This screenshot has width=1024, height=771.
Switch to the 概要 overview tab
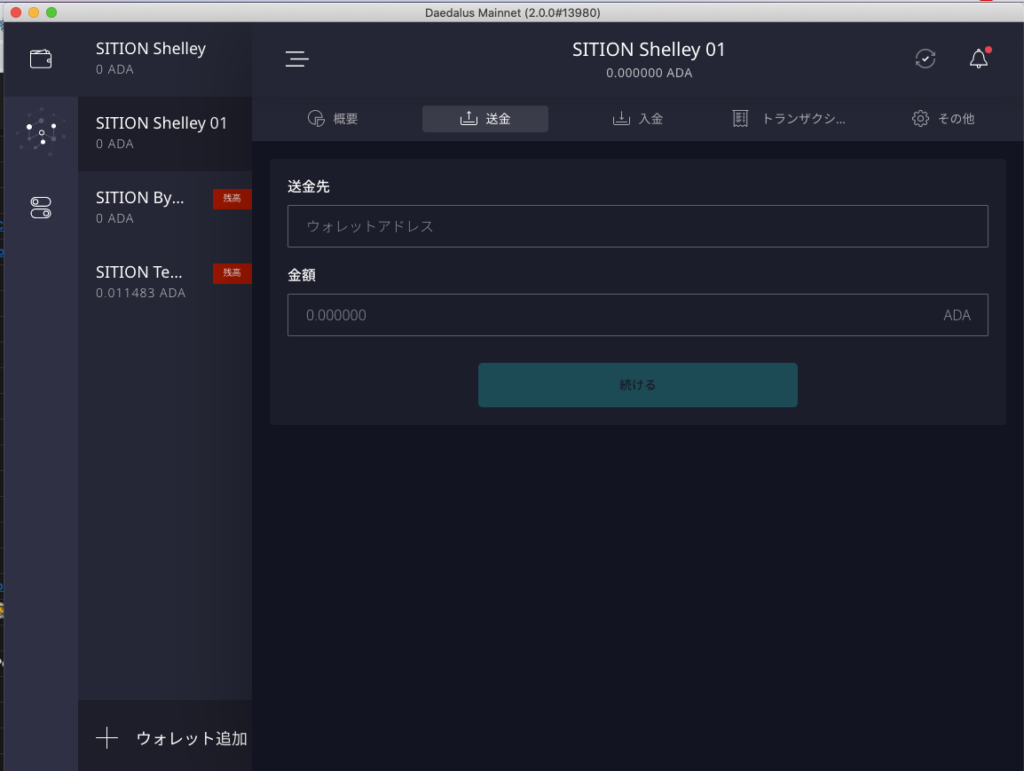(333, 118)
